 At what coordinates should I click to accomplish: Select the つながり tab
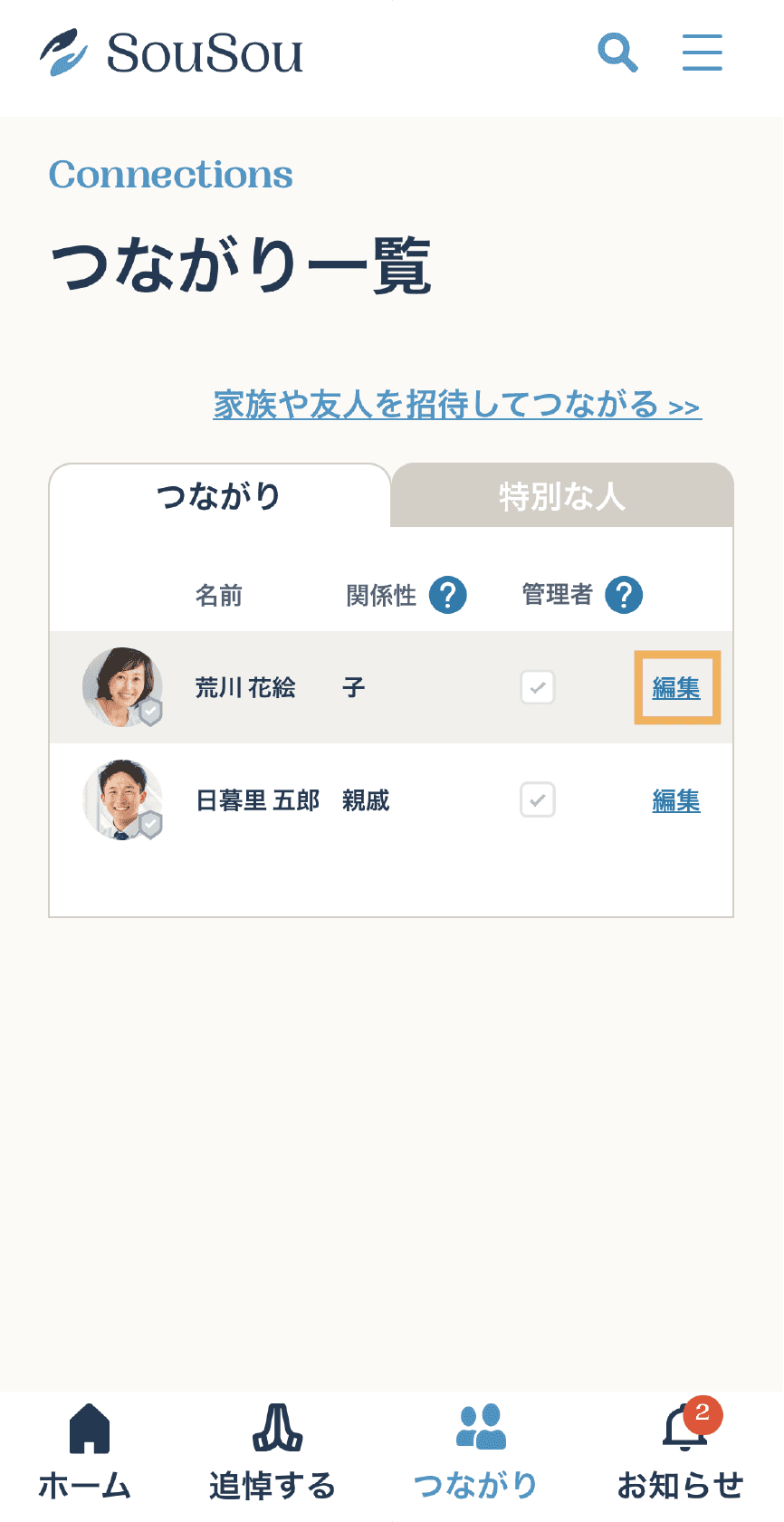(x=219, y=496)
